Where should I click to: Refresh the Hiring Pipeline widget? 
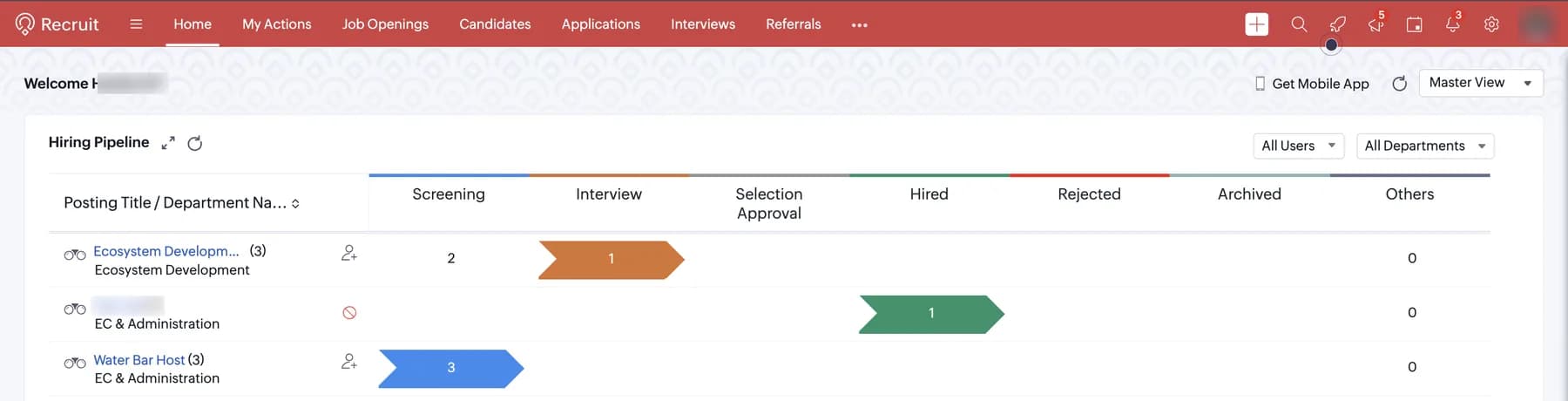(x=195, y=143)
